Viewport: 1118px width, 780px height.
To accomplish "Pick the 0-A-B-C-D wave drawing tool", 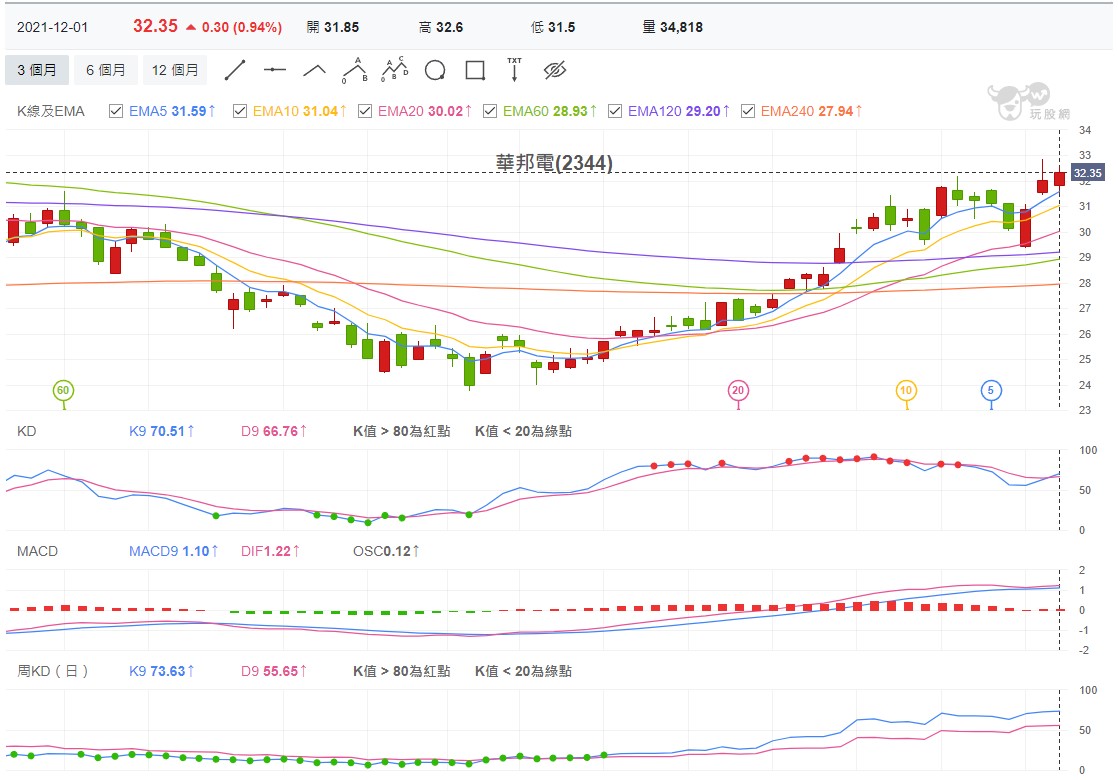I will [394, 70].
